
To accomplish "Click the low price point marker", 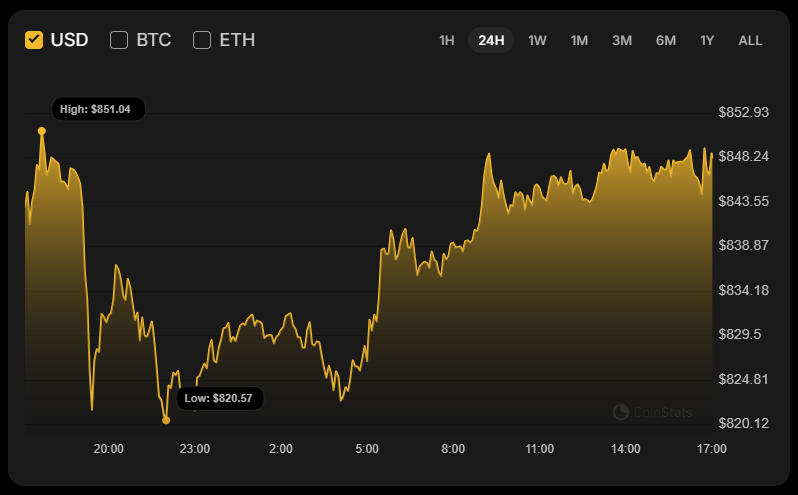I will click(166, 420).
